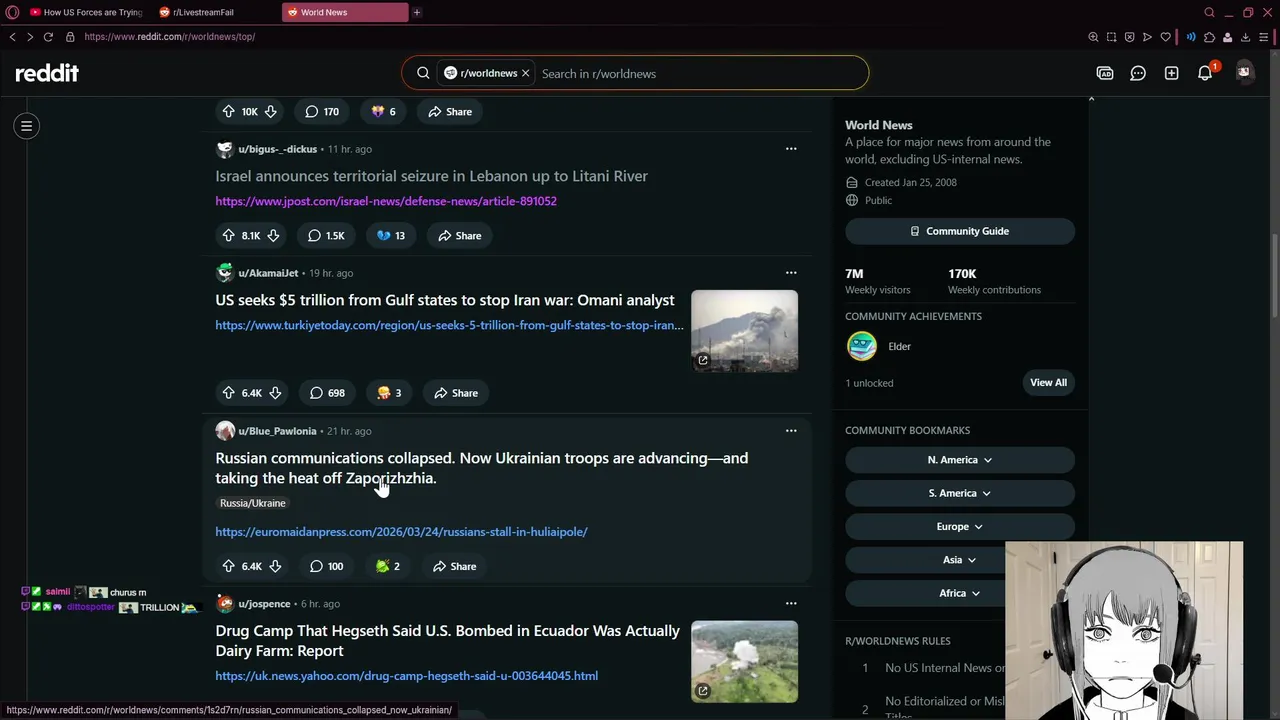
Task: Open the user avatar menu
Action: [x=1244, y=72]
